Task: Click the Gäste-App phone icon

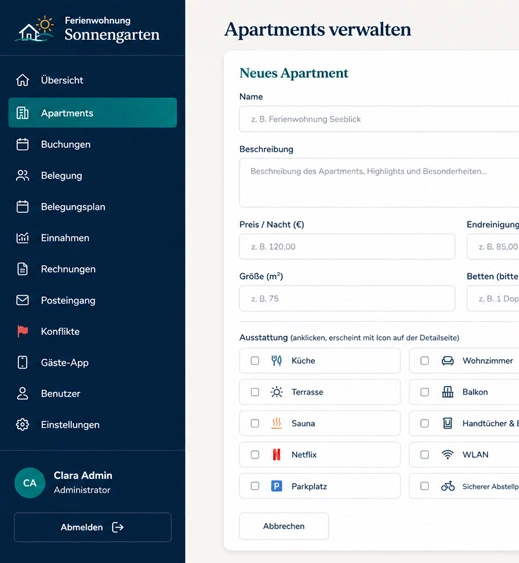Action: click(x=22, y=362)
